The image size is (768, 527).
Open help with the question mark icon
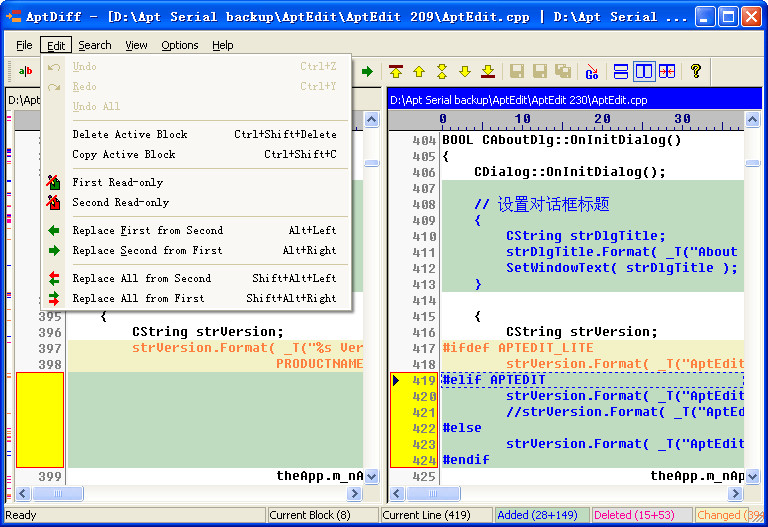(696, 72)
